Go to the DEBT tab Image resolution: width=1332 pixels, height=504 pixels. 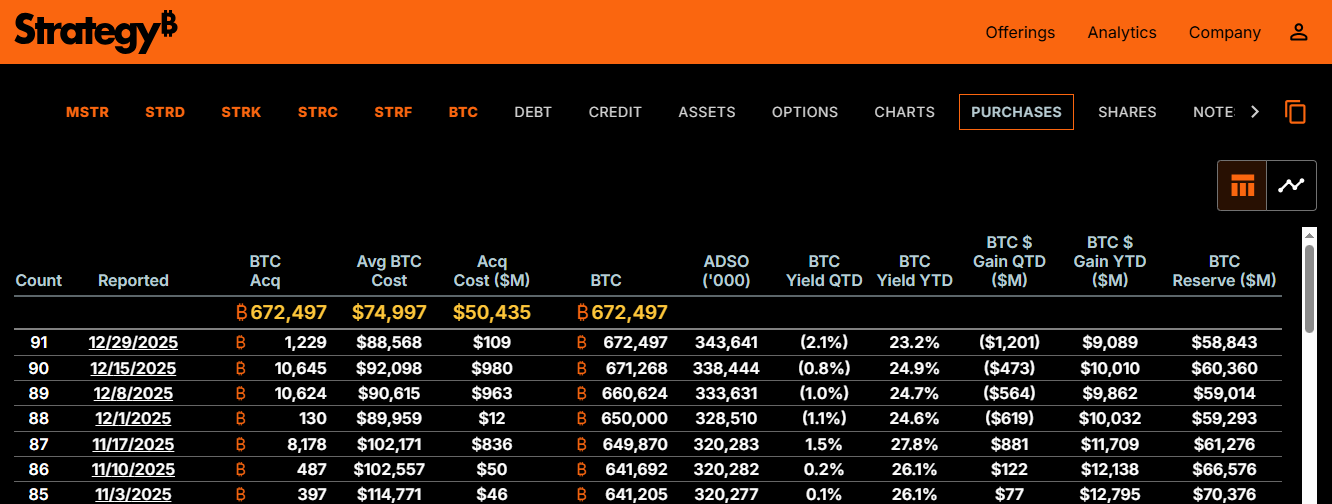(x=533, y=112)
